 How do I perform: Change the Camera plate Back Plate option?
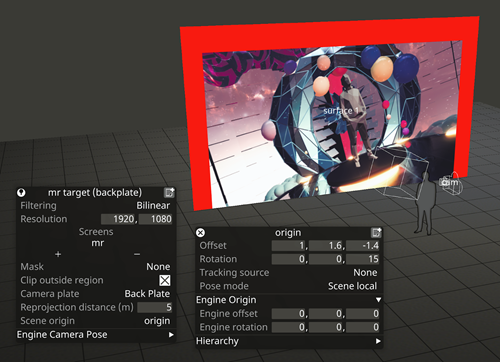click(147, 294)
